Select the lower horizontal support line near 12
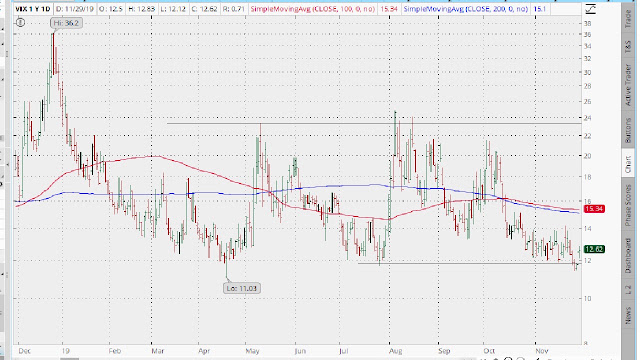 tap(469, 263)
